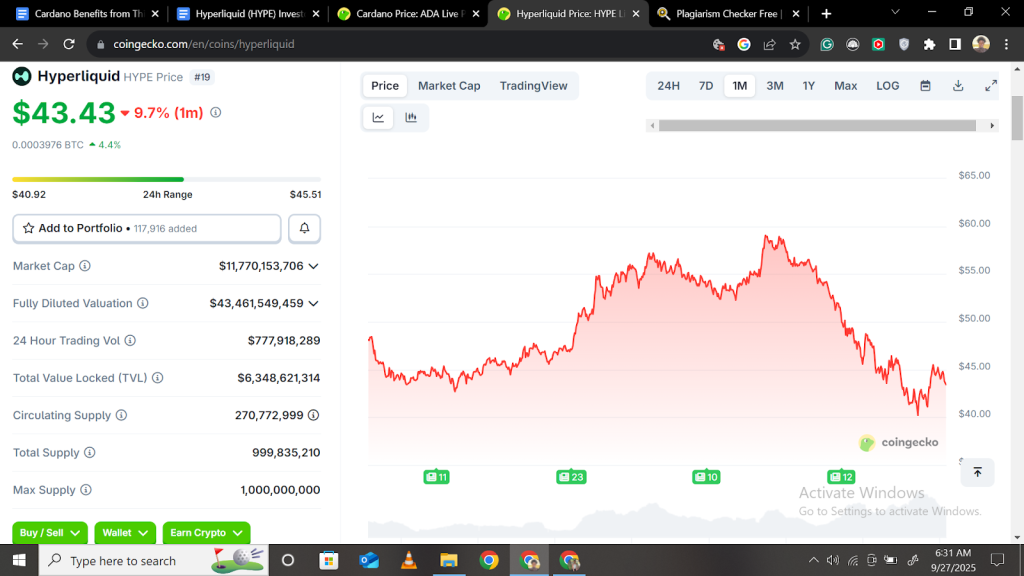Screen dimensions: 1024x576
Task: Switch to Hyperliquid (HYPE) Invest document tab
Action: [248, 14]
